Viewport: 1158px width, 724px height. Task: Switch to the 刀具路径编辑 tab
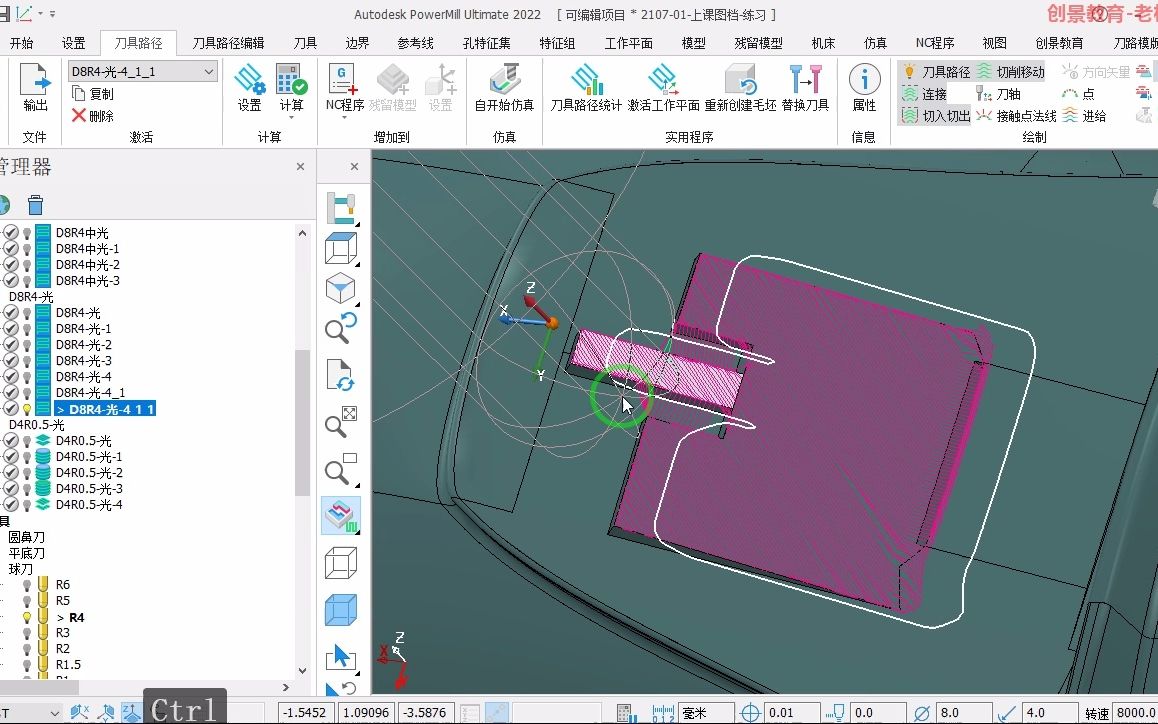[228, 43]
